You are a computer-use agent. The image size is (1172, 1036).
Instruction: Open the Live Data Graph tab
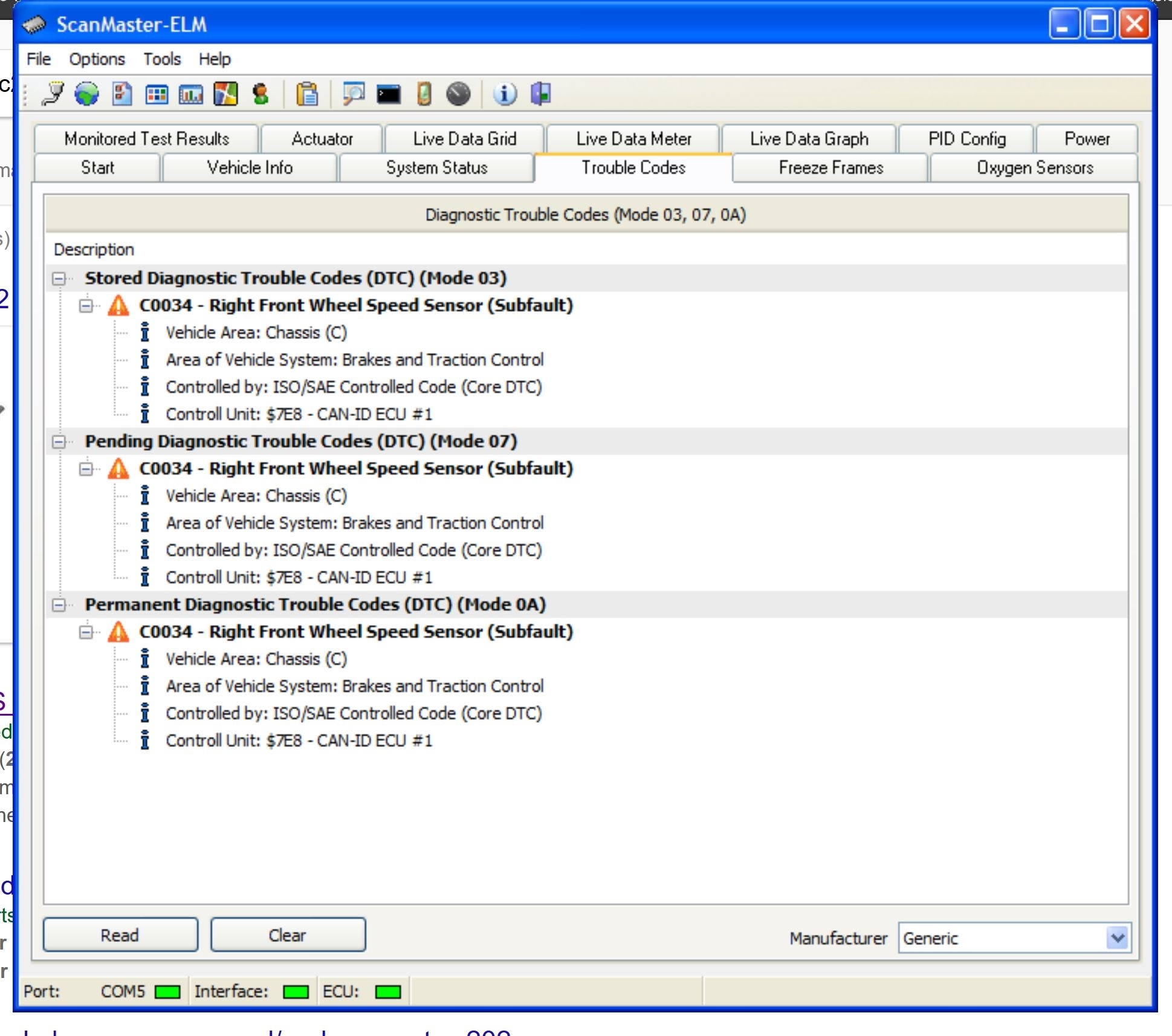click(x=809, y=139)
